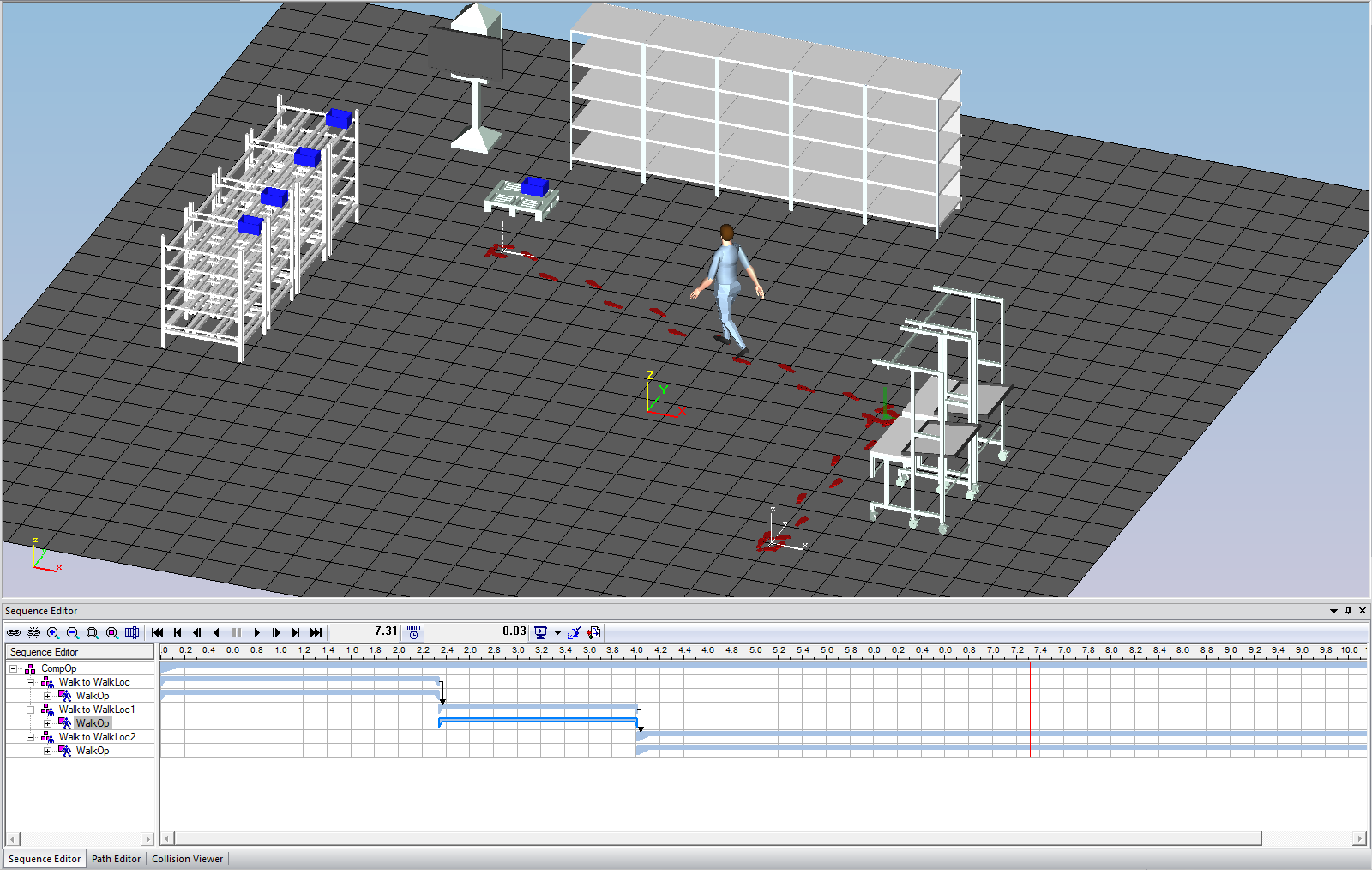Expand the highlighted WalkOp under Walk to WalkLoc1
This screenshot has height=870, width=1372.
[48, 723]
